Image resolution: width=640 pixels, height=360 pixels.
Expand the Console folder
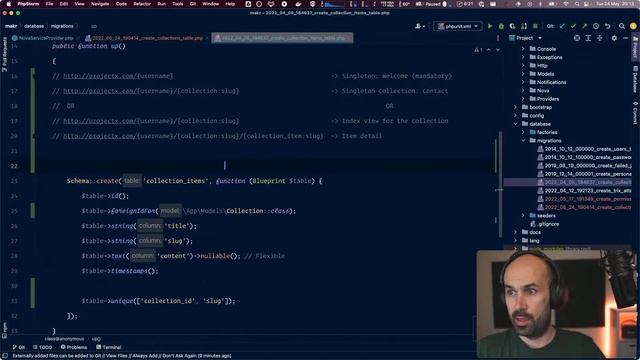point(523,49)
